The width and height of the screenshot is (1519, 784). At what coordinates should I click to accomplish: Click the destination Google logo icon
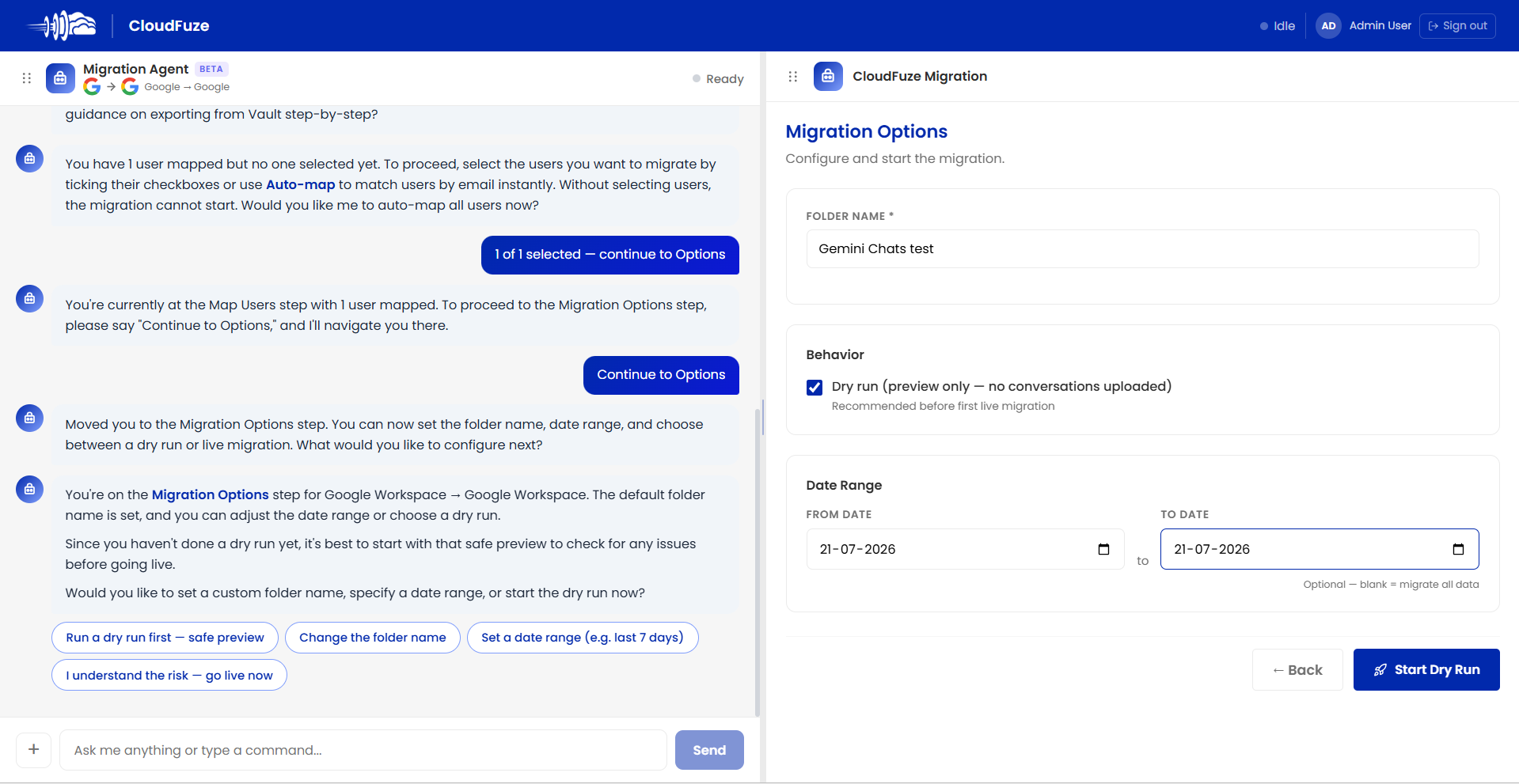(x=130, y=87)
